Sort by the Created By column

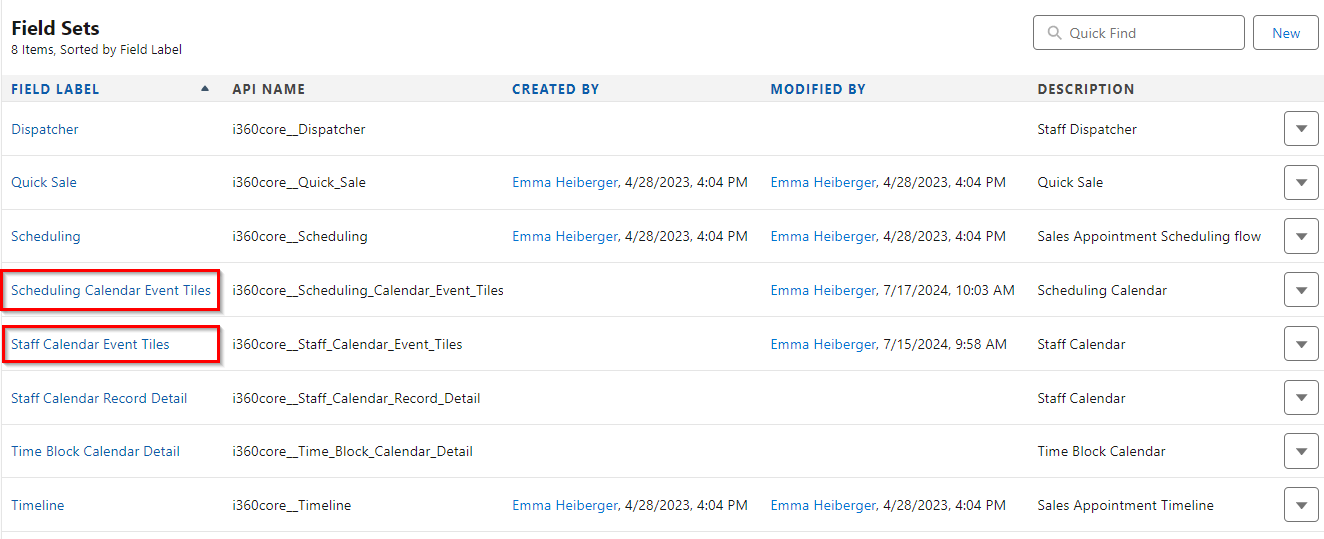pos(555,89)
